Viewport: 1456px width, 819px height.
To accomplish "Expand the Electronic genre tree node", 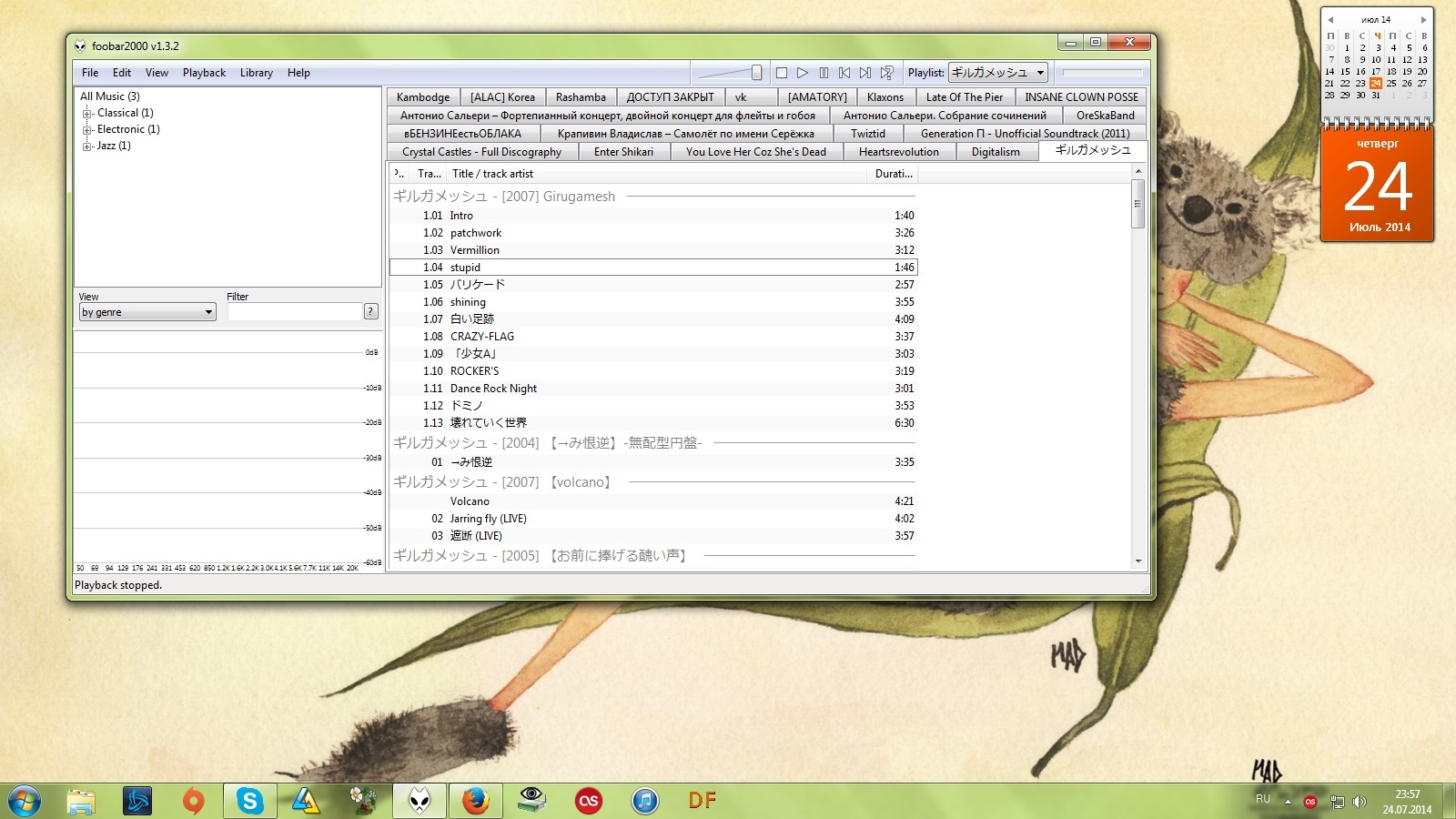I will [87, 130].
